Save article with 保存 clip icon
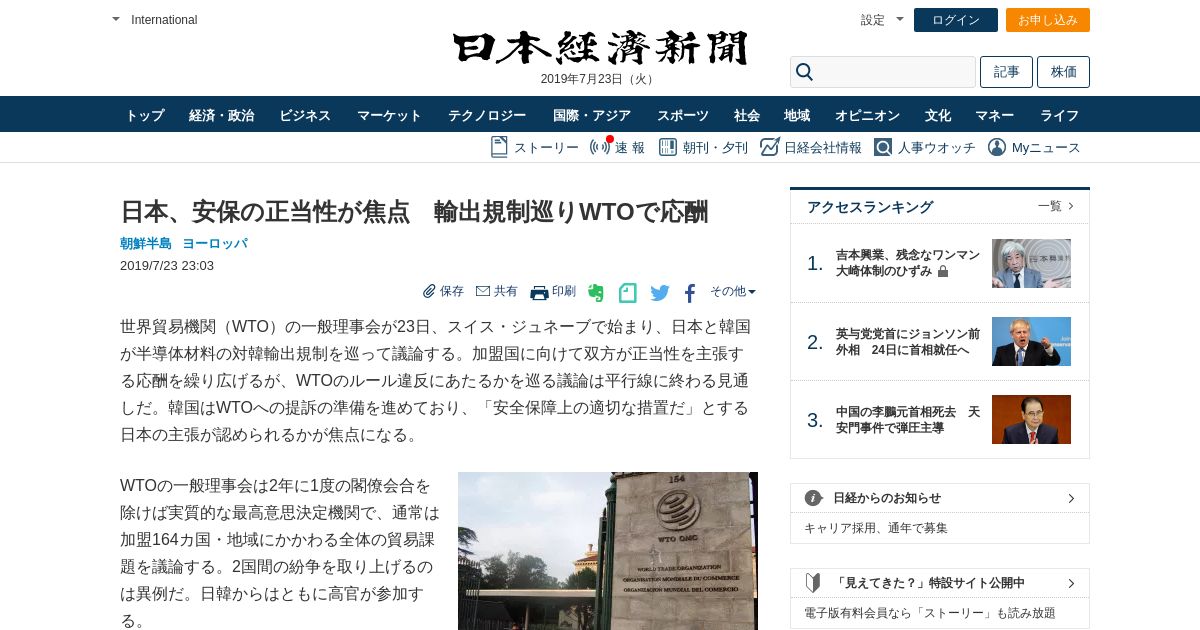Image resolution: width=1200 pixels, height=630 pixels. click(429, 291)
